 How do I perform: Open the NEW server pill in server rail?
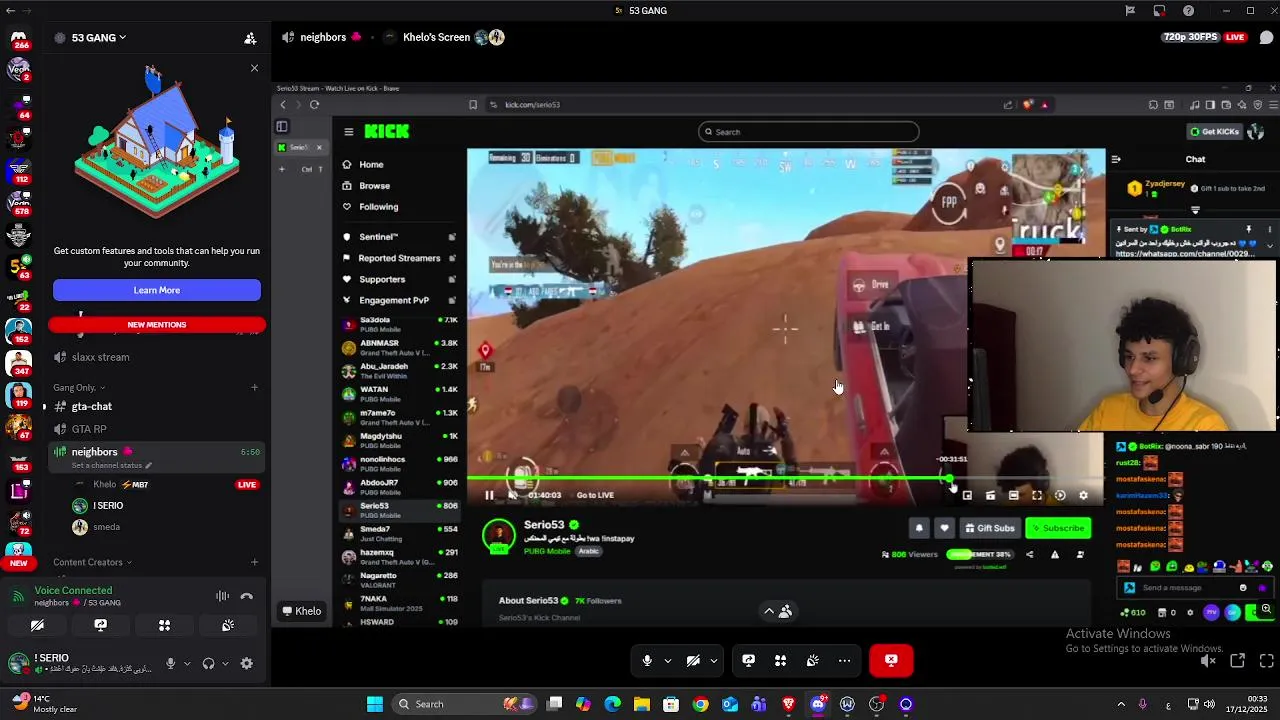(18, 564)
